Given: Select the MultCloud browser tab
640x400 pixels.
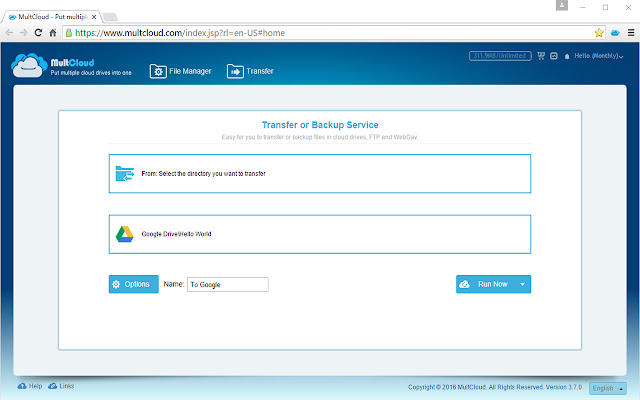Looking at the screenshot, I should pos(51,17).
